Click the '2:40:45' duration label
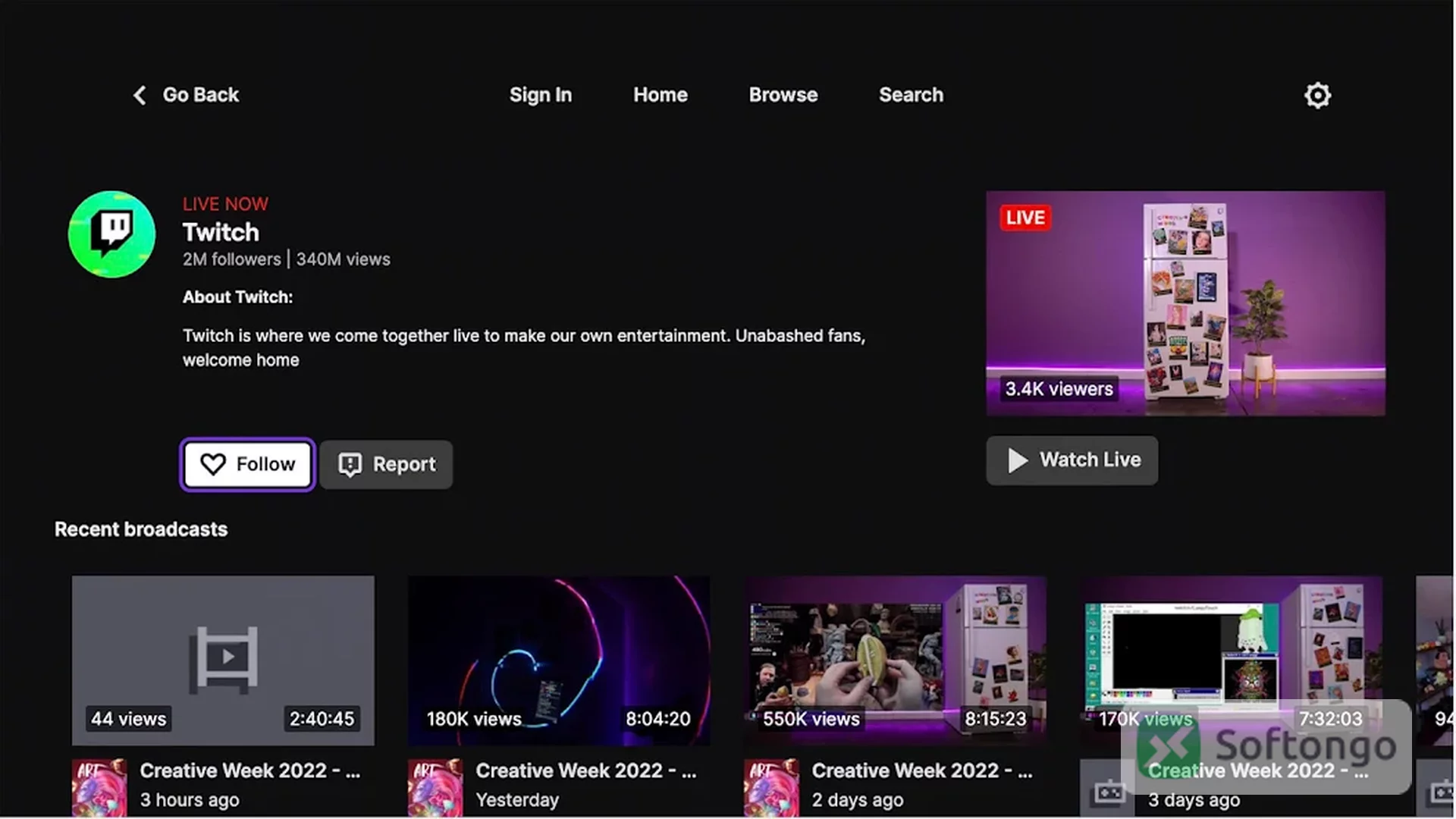Viewport: 1456px width, 819px height. click(322, 719)
